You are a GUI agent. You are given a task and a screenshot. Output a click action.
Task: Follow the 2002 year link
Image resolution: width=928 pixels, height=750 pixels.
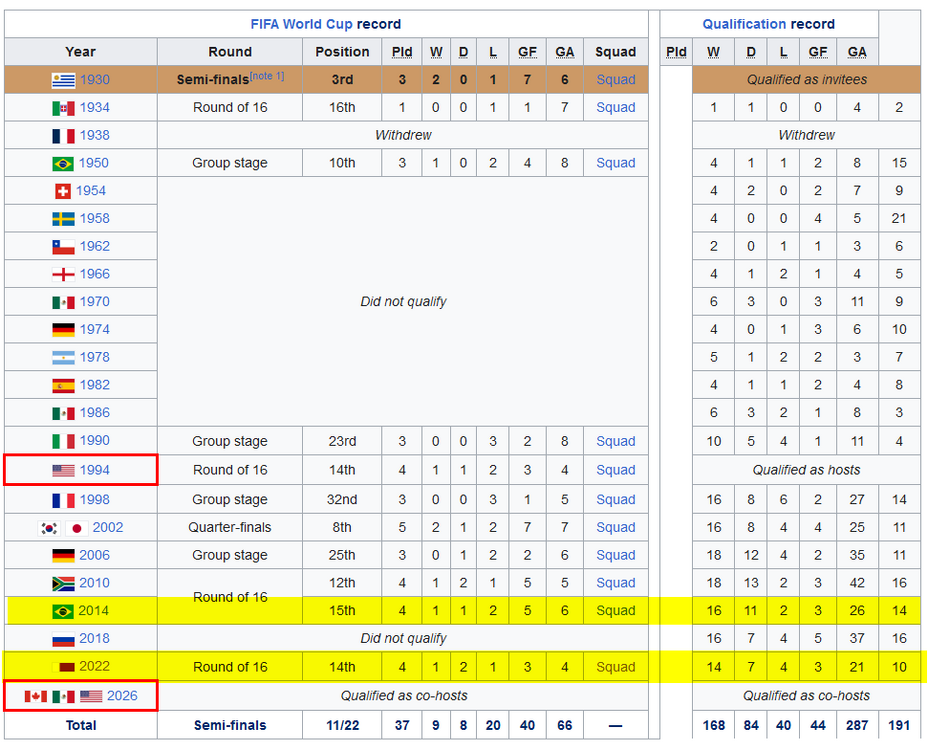pyautogui.click(x=108, y=528)
